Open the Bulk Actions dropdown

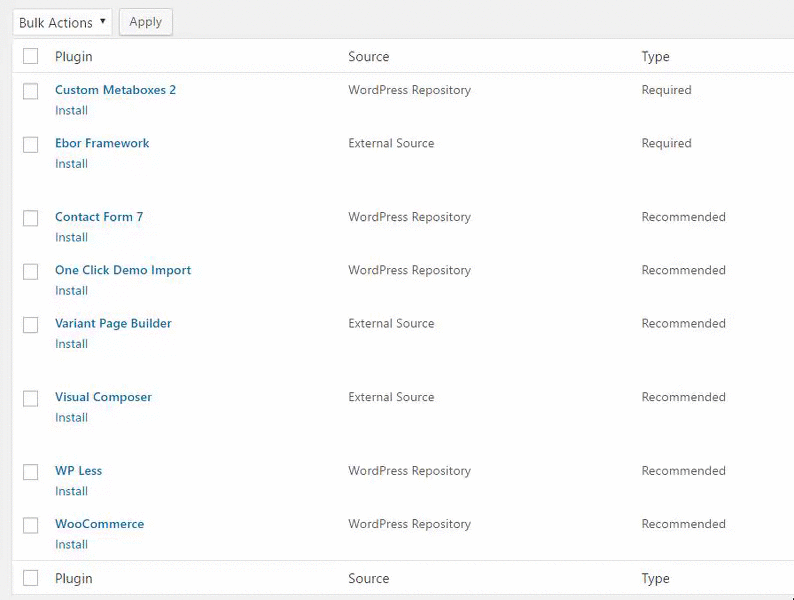coord(62,22)
